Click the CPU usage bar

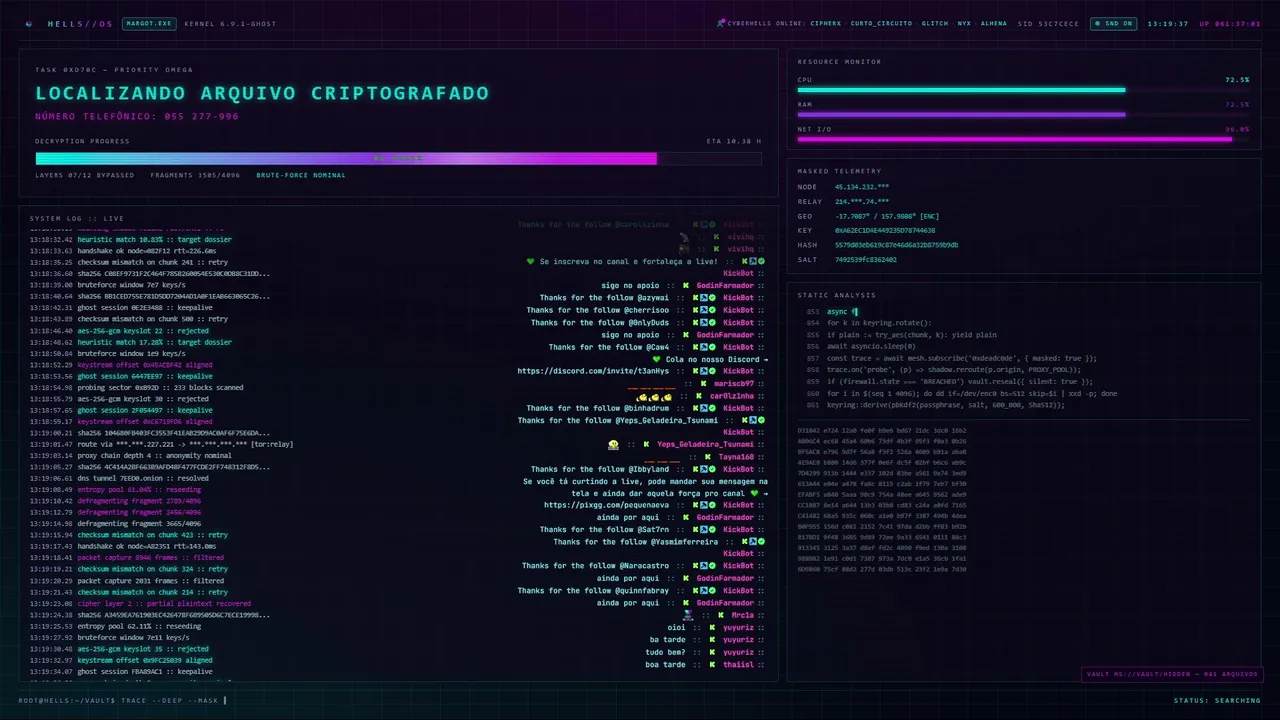tap(1023, 90)
